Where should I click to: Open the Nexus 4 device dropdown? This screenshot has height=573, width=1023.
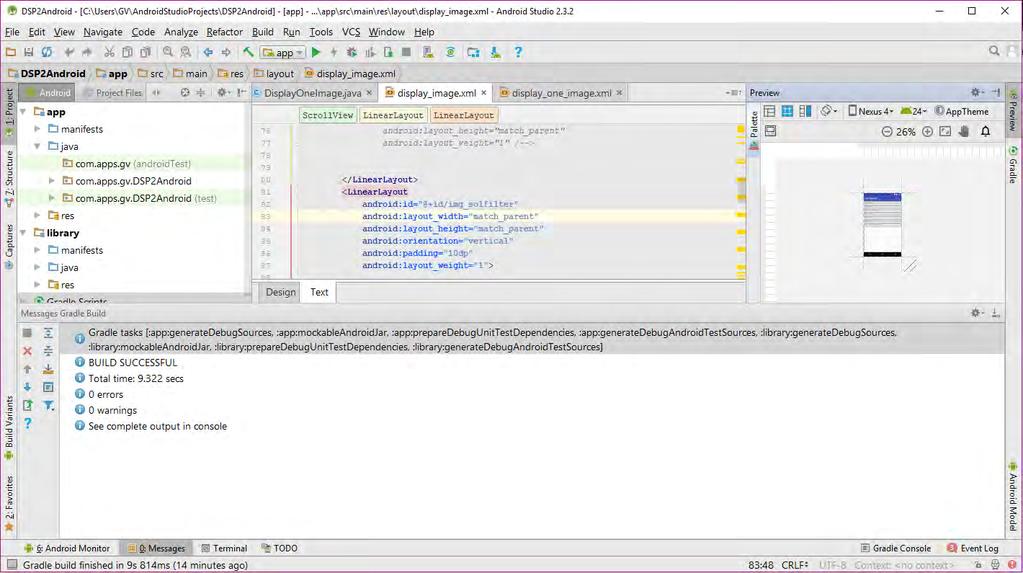click(870, 112)
